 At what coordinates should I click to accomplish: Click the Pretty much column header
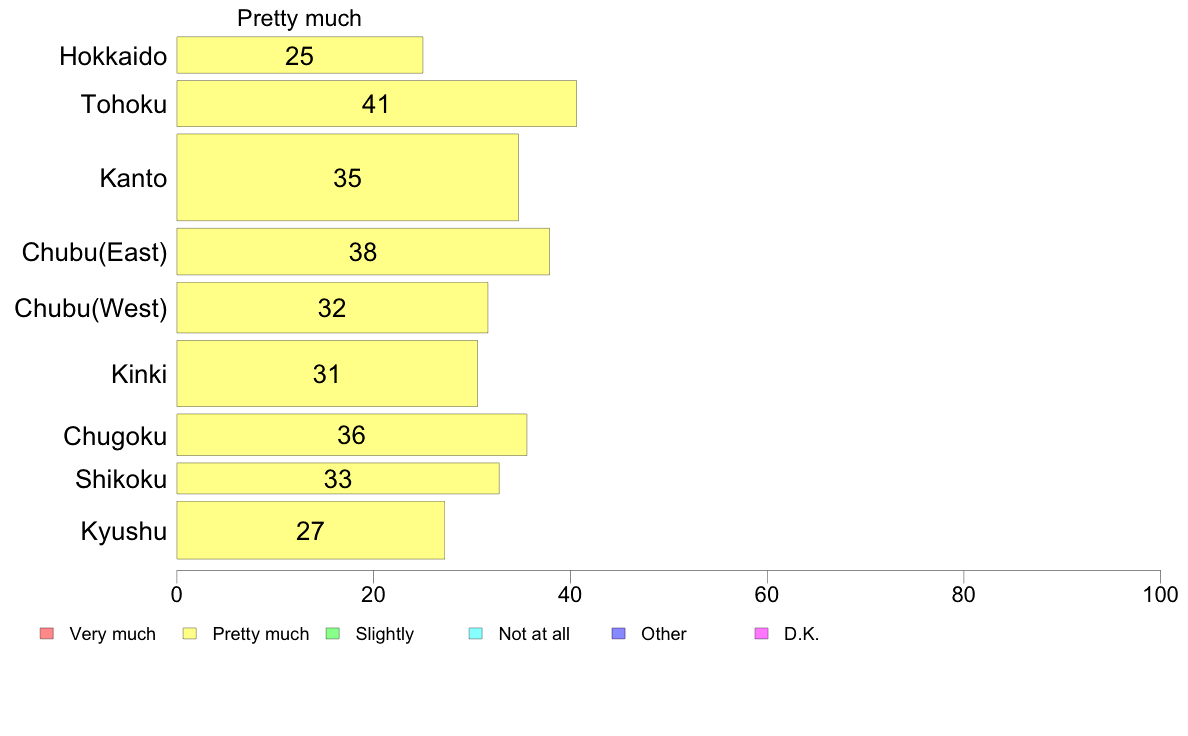click(x=299, y=18)
